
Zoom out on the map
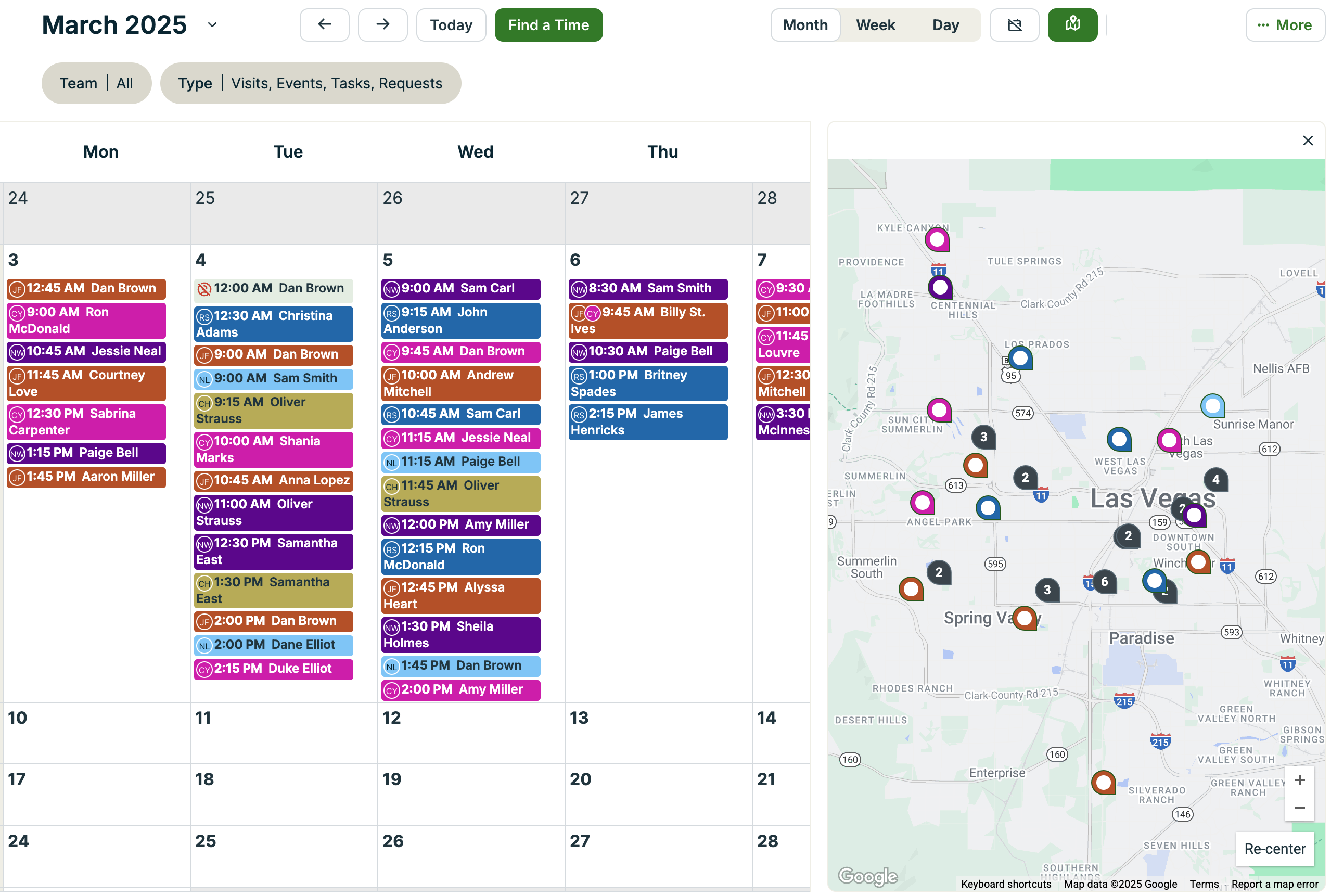(1299, 808)
